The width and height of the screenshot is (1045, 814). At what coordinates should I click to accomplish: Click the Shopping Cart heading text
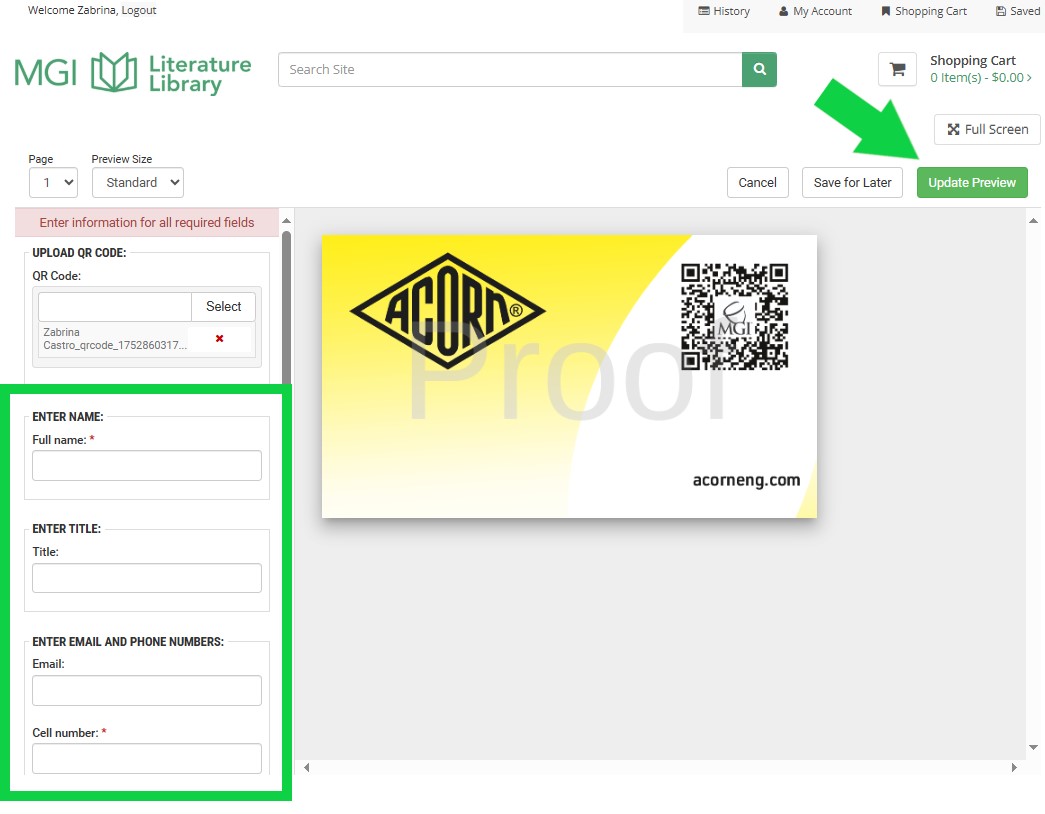[x=973, y=61]
